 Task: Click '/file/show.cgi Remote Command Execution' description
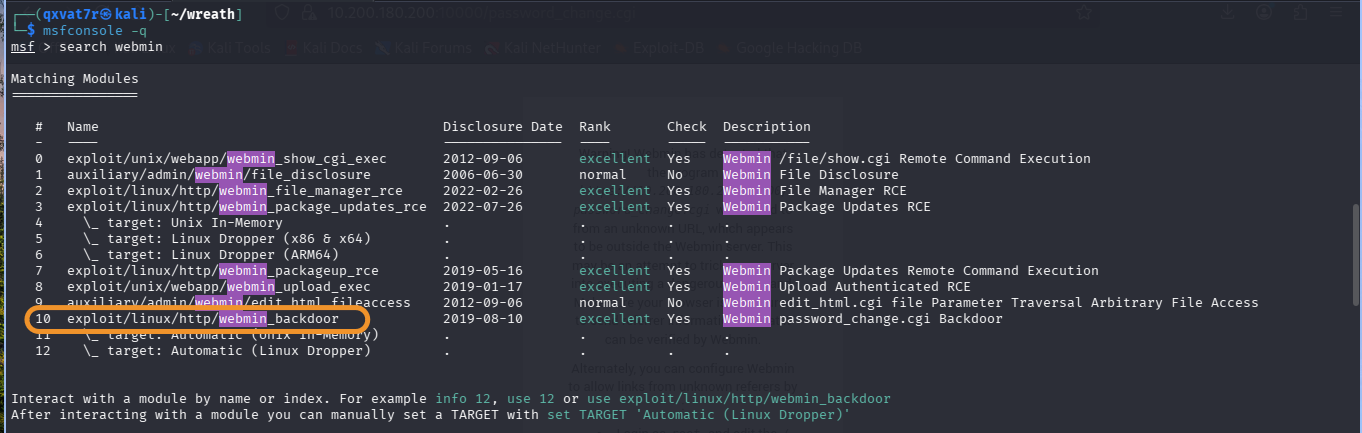(935, 159)
